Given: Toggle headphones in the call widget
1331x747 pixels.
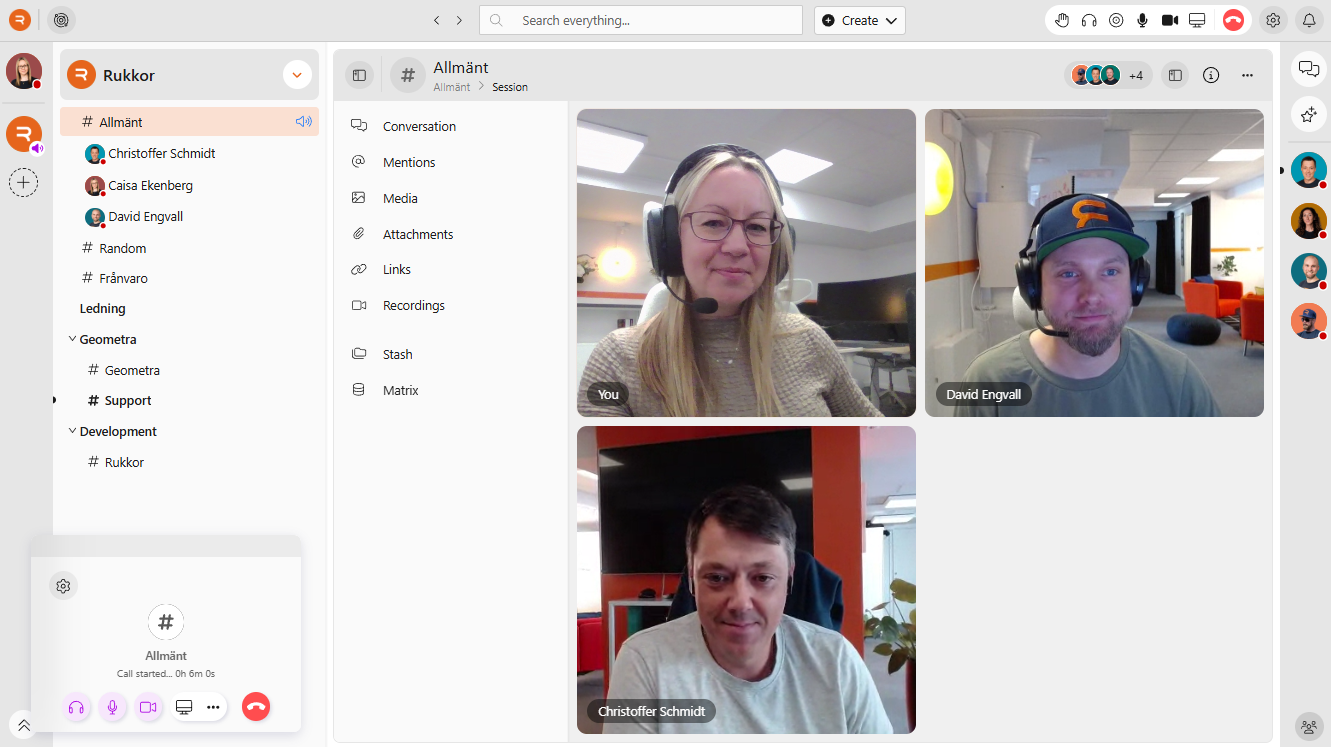Looking at the screenshot, I should (x=76, y=707).
